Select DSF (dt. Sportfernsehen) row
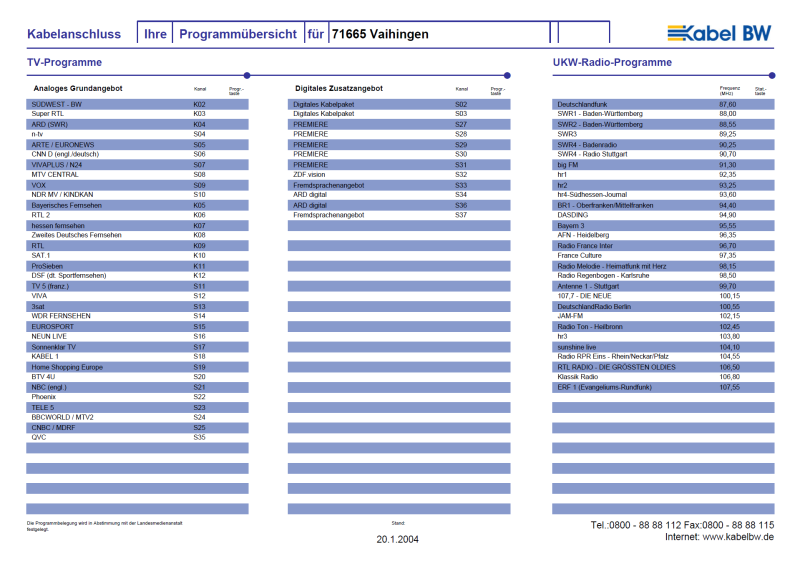The image size is (800, 566). coord(137,276)
